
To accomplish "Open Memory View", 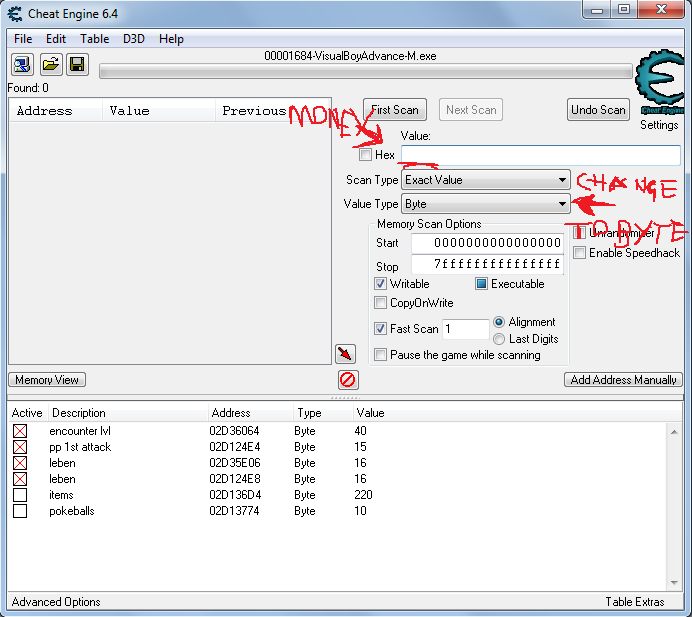I will [x=47, y=380].
